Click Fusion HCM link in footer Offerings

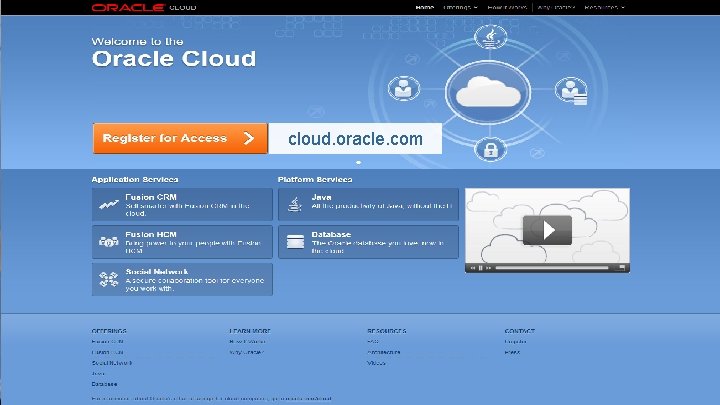[107, 352]
